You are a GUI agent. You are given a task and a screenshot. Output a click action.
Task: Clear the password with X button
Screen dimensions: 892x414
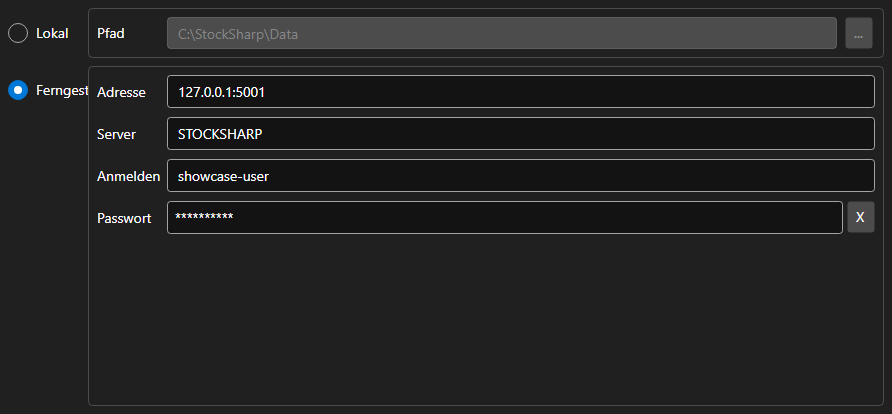(x=861, y=217)
